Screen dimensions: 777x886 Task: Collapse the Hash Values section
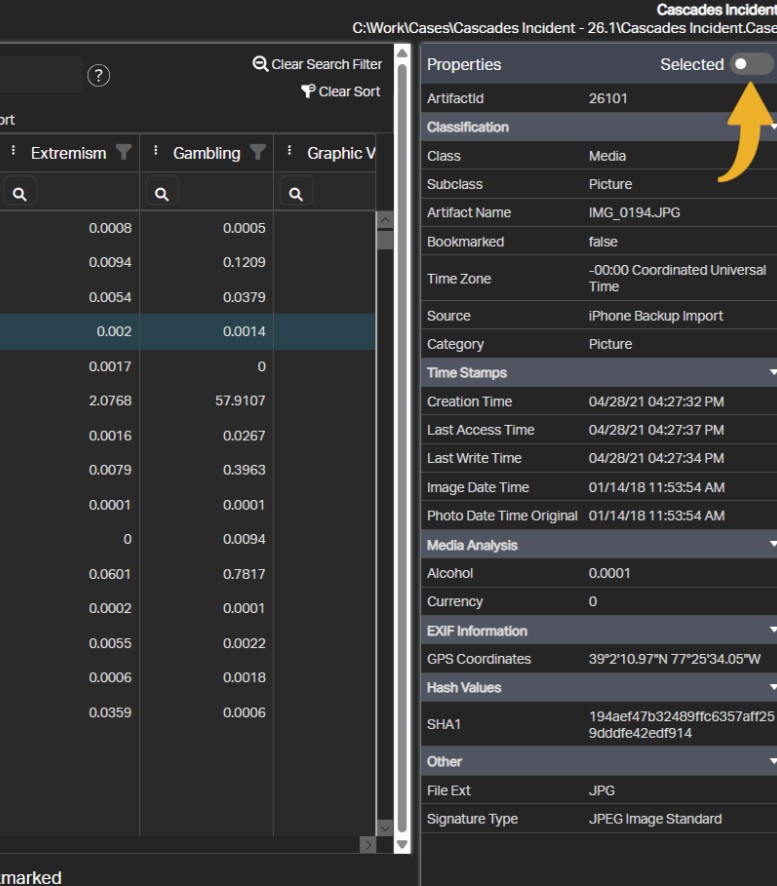point(772,688)
